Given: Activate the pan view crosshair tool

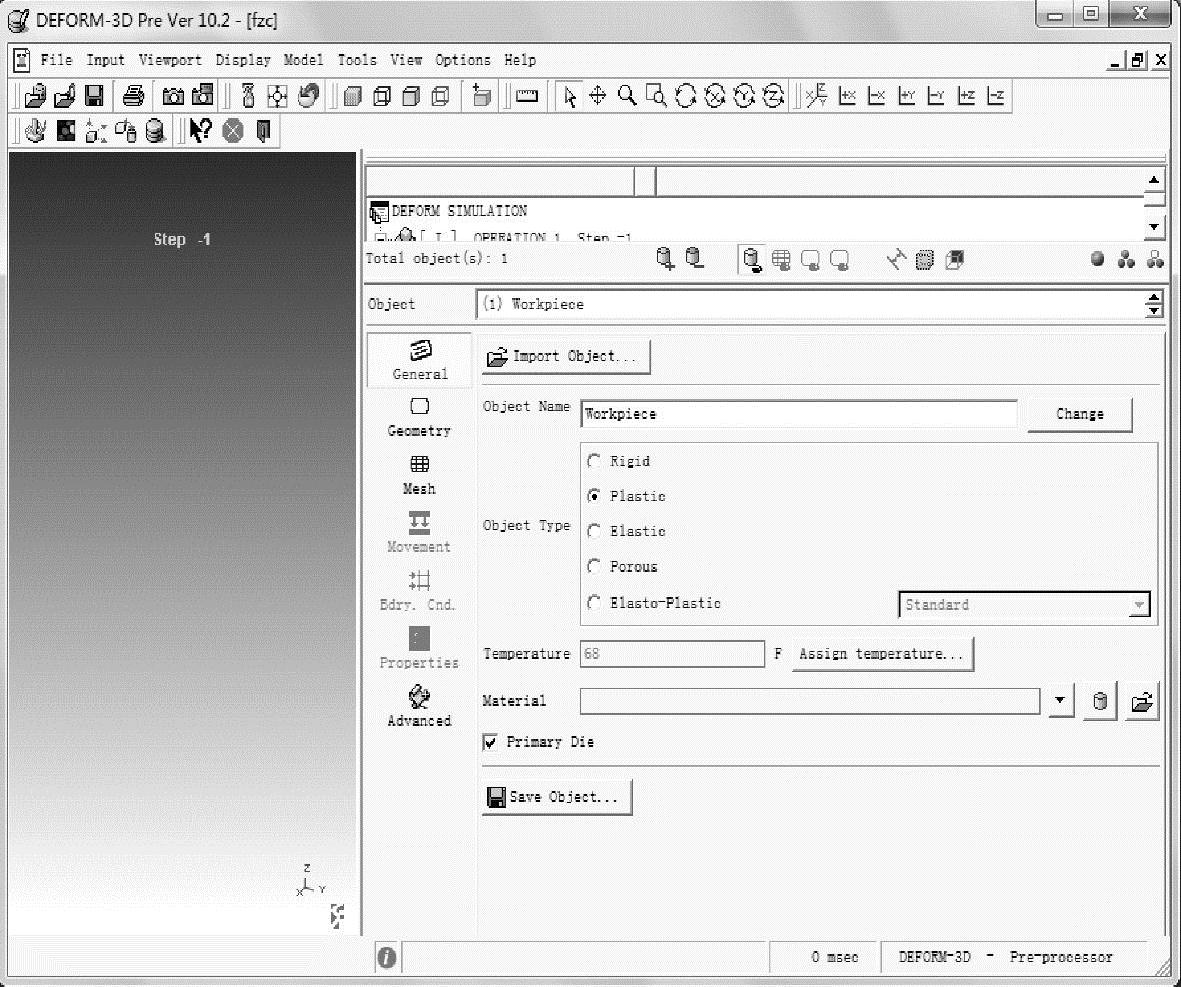Looking at the screenshot, I should tap(598, 96).
